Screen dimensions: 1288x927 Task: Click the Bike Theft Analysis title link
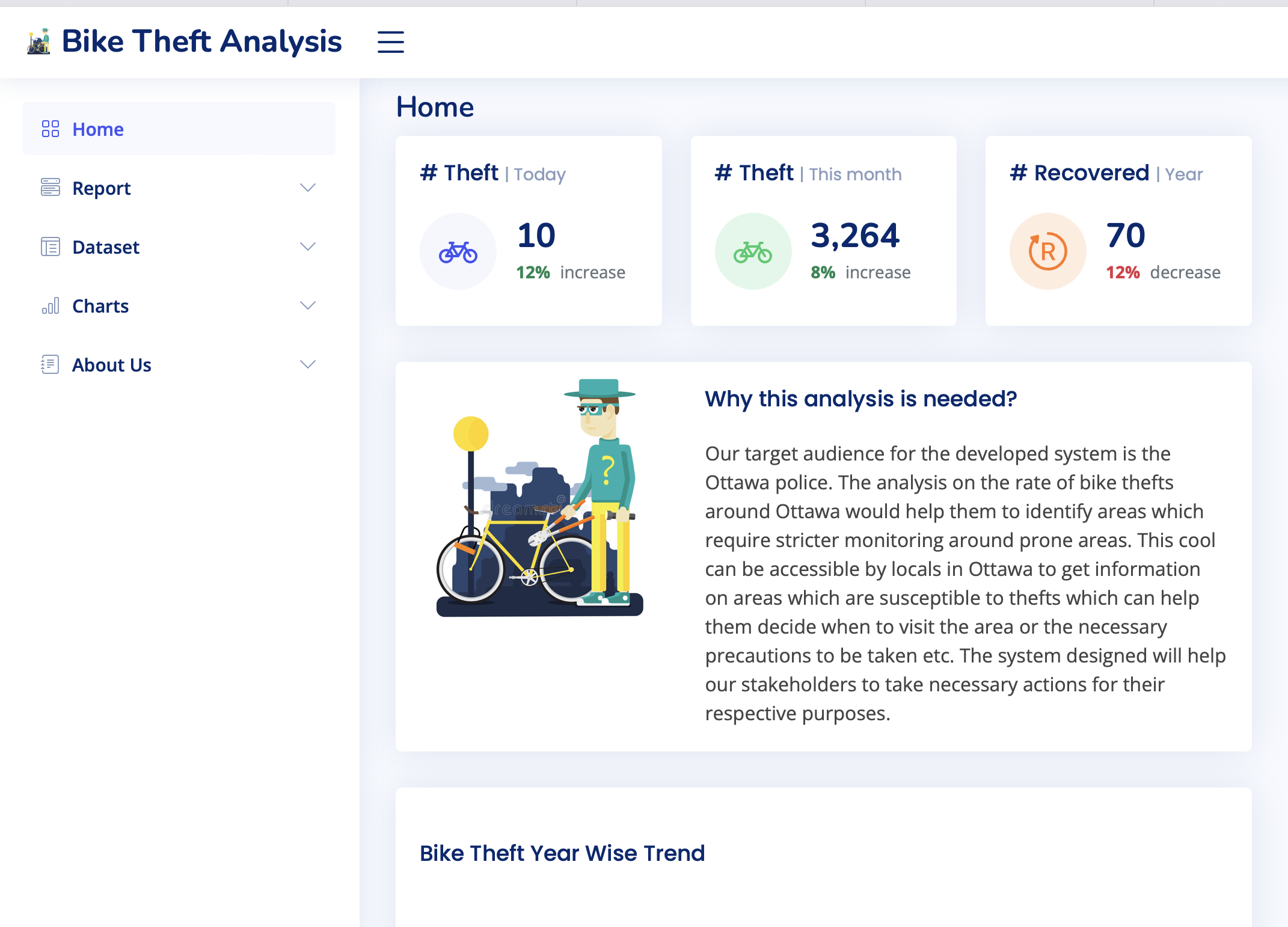(201, 41)
